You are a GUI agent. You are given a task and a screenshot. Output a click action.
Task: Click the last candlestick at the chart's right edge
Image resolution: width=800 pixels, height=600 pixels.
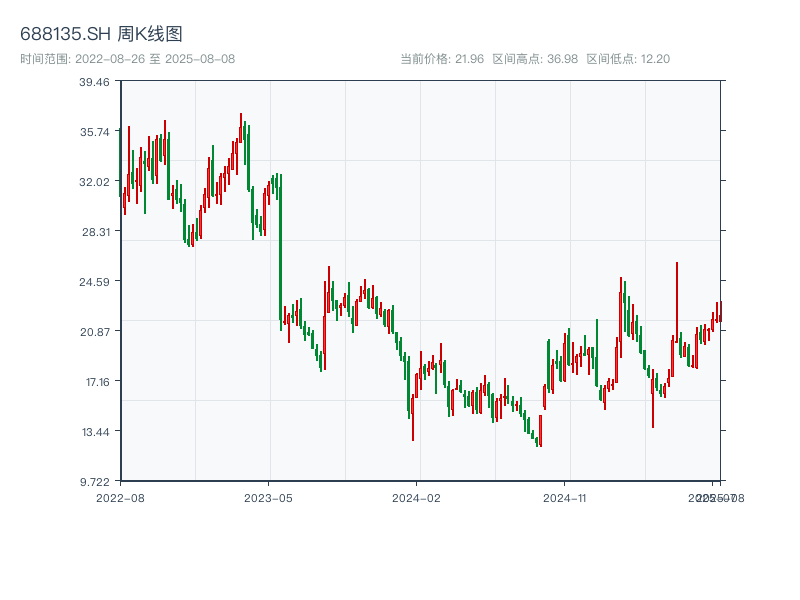tap(720, 312)
